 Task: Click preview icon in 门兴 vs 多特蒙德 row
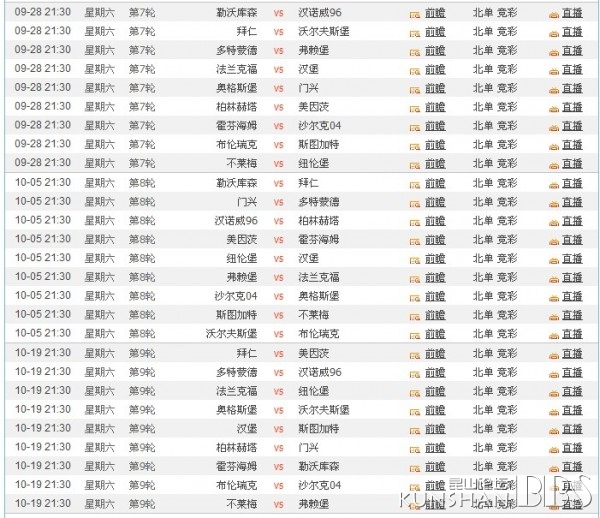[414, 204]
